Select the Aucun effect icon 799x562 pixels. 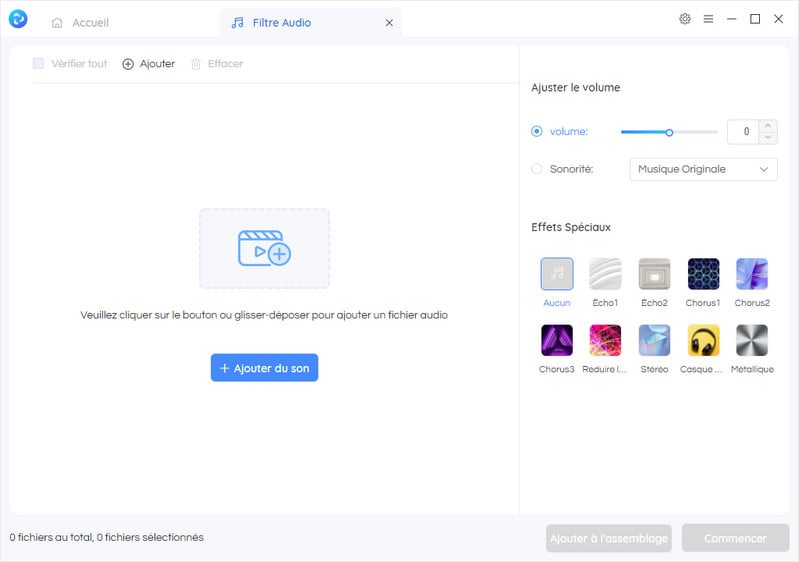click(556, 274)
